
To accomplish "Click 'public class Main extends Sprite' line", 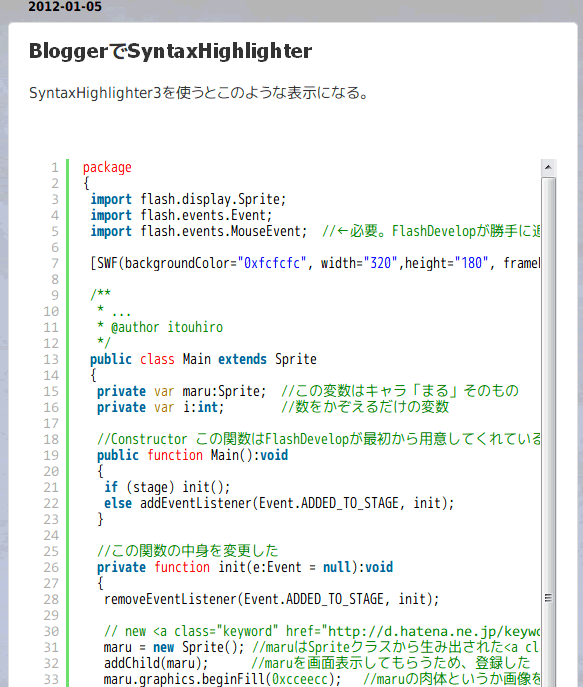I will click(x=203, y=359).
